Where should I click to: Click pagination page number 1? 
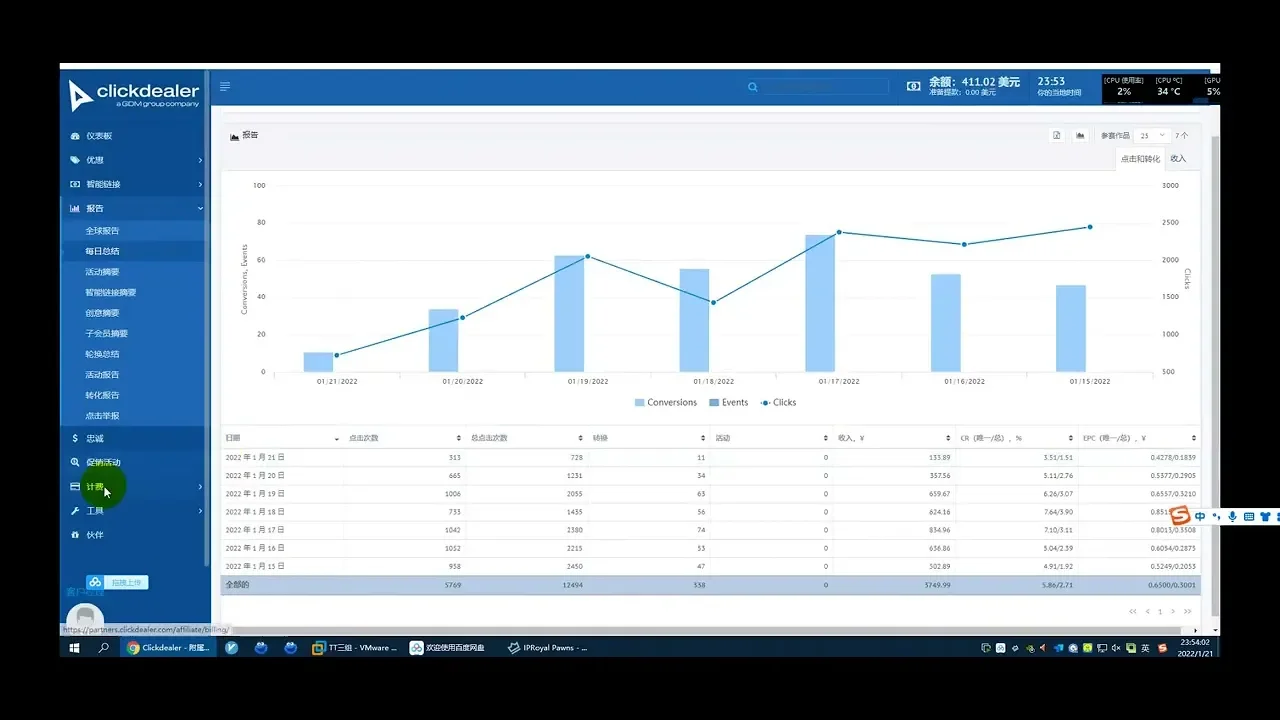click(x=1160, y=611)
